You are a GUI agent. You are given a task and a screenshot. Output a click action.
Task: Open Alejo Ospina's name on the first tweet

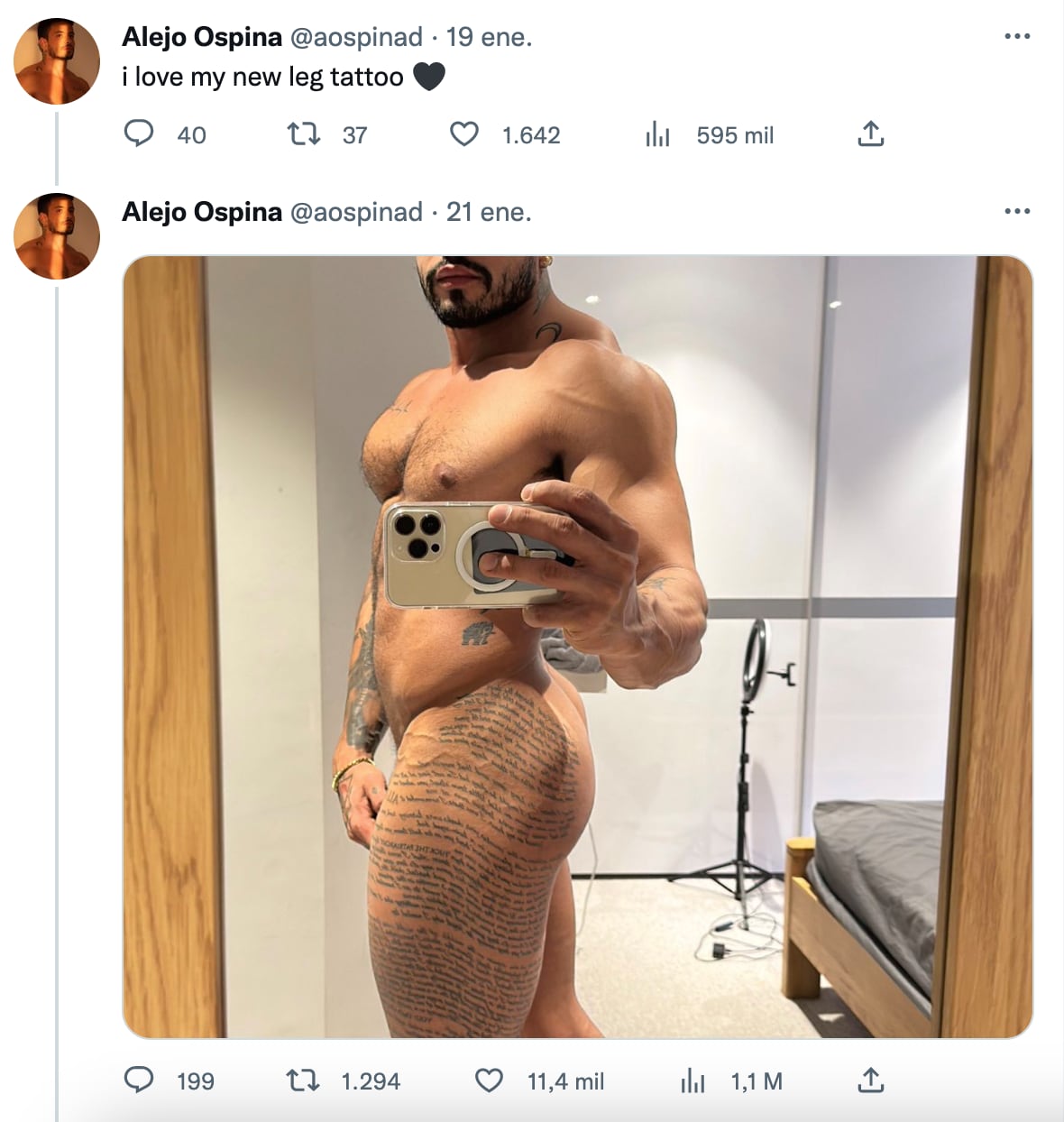click(202, 37)
